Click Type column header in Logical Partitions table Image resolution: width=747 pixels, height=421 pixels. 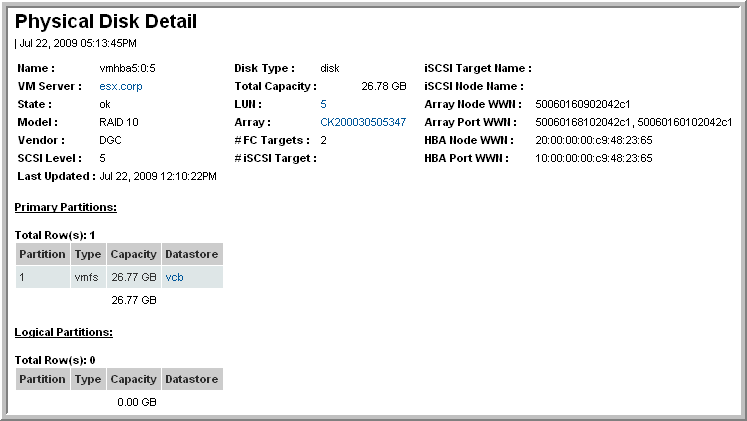click(x=88, y=379)
